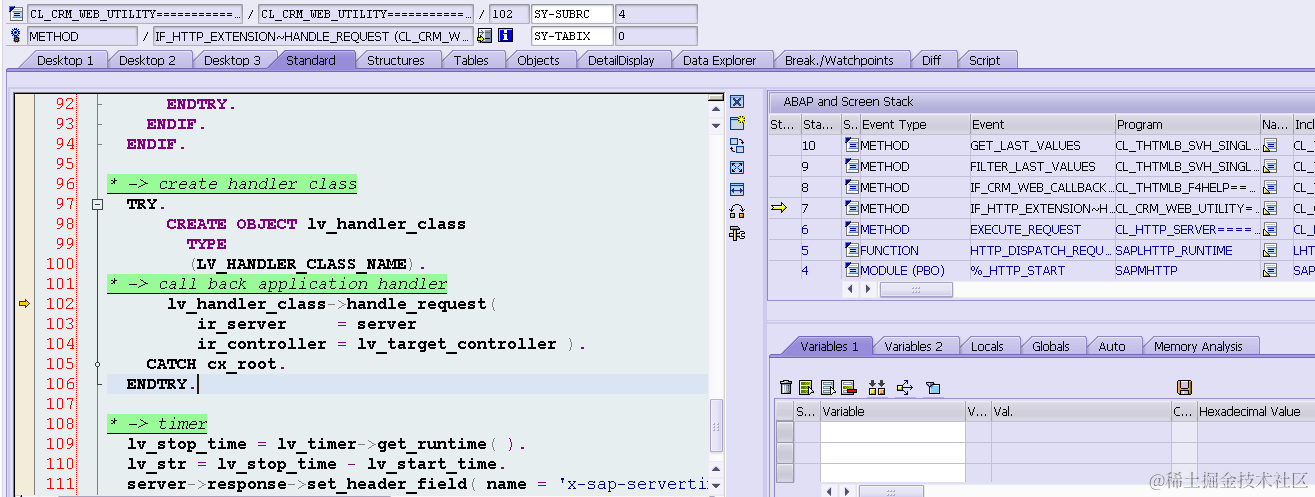Viewport: 1315px width, 497px height.
Task: Switch to the DetailDisplay tab
Action: tap(621, 60)
